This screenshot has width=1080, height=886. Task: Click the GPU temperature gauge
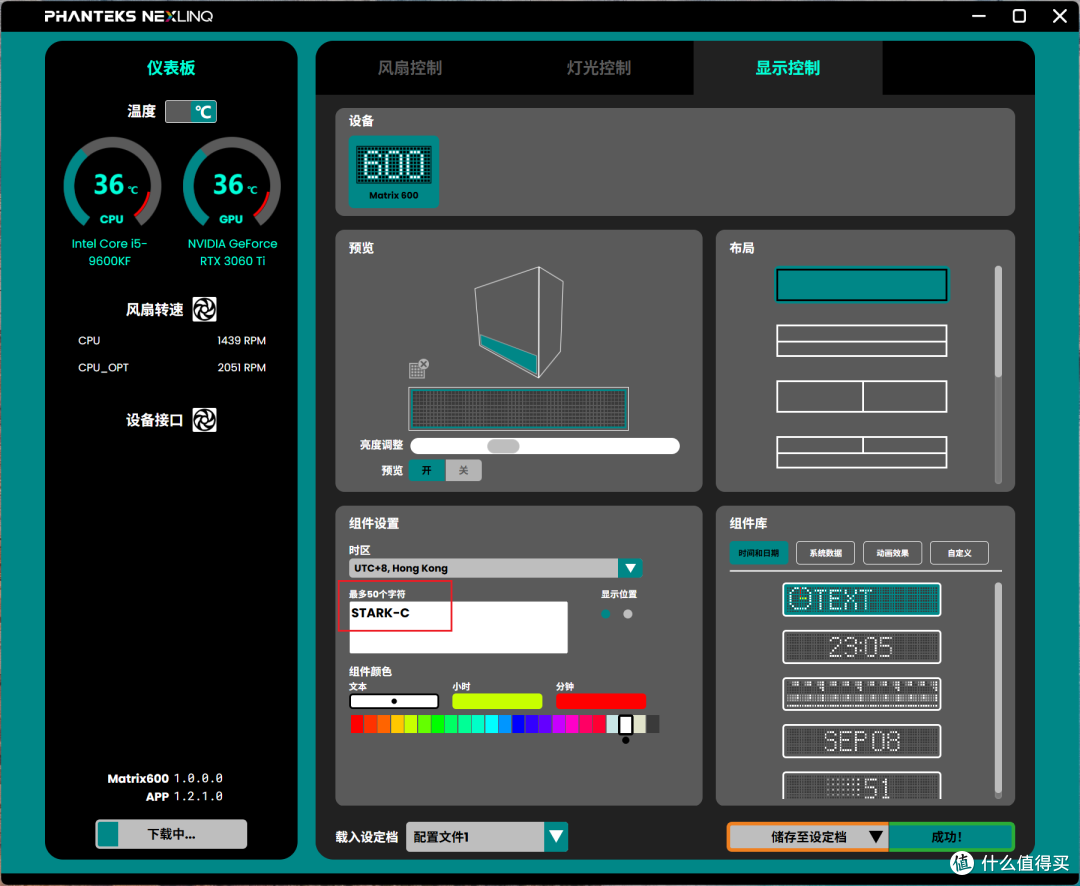[x=231, y=183]
